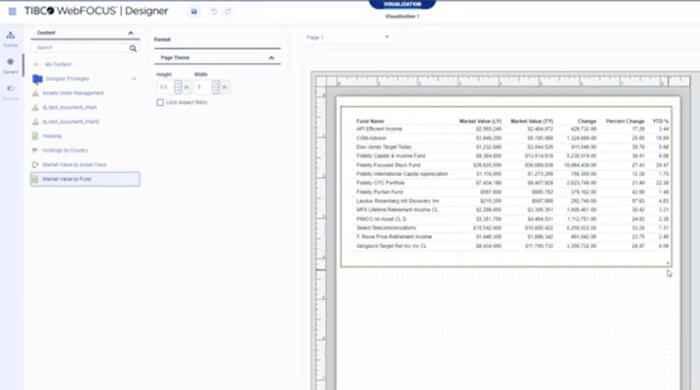Click the dj_test_document_chart item icon
Viewport: 700px width, 390px height.
click(x=36, y=107)
